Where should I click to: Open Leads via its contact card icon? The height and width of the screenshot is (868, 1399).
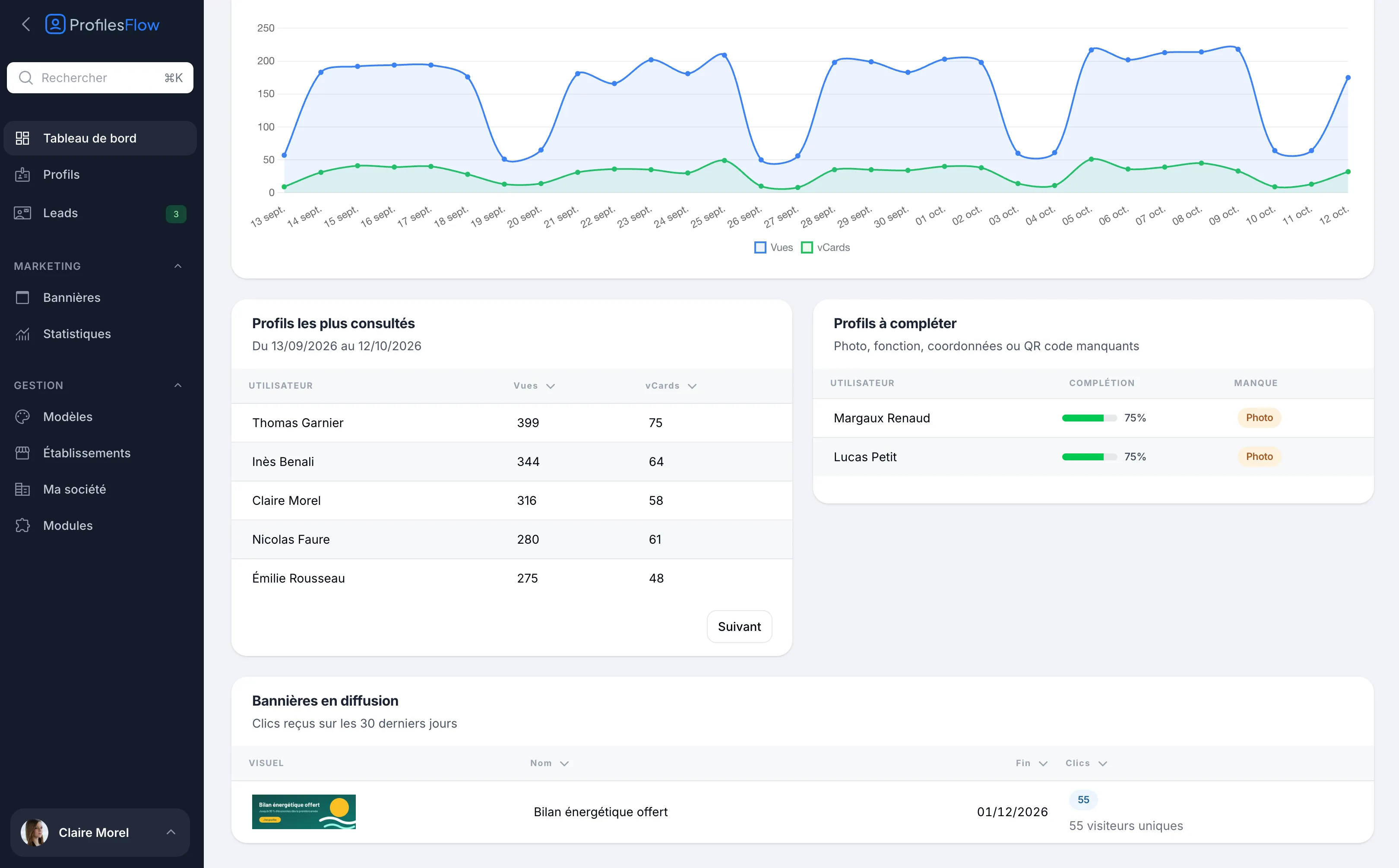[x=22, y=213]
